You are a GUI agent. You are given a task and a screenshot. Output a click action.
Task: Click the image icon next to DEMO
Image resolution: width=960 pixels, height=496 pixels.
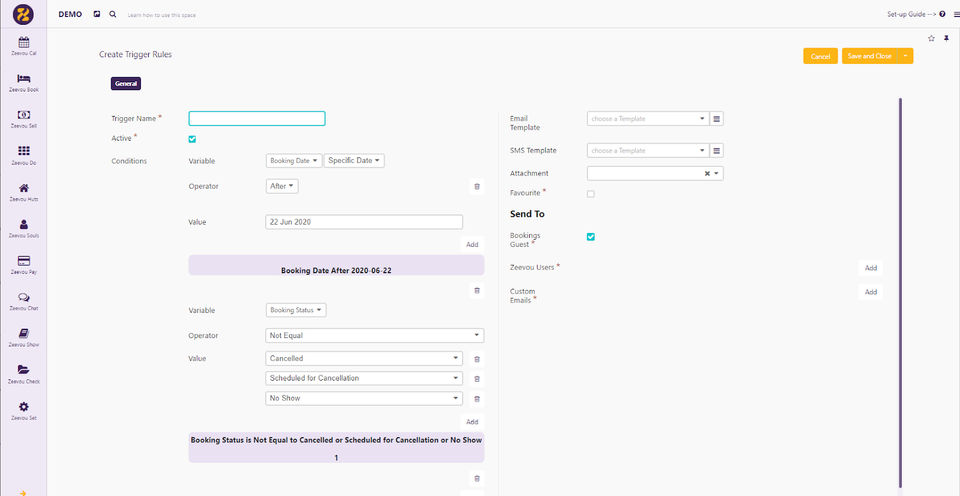[x=97, y=14]
